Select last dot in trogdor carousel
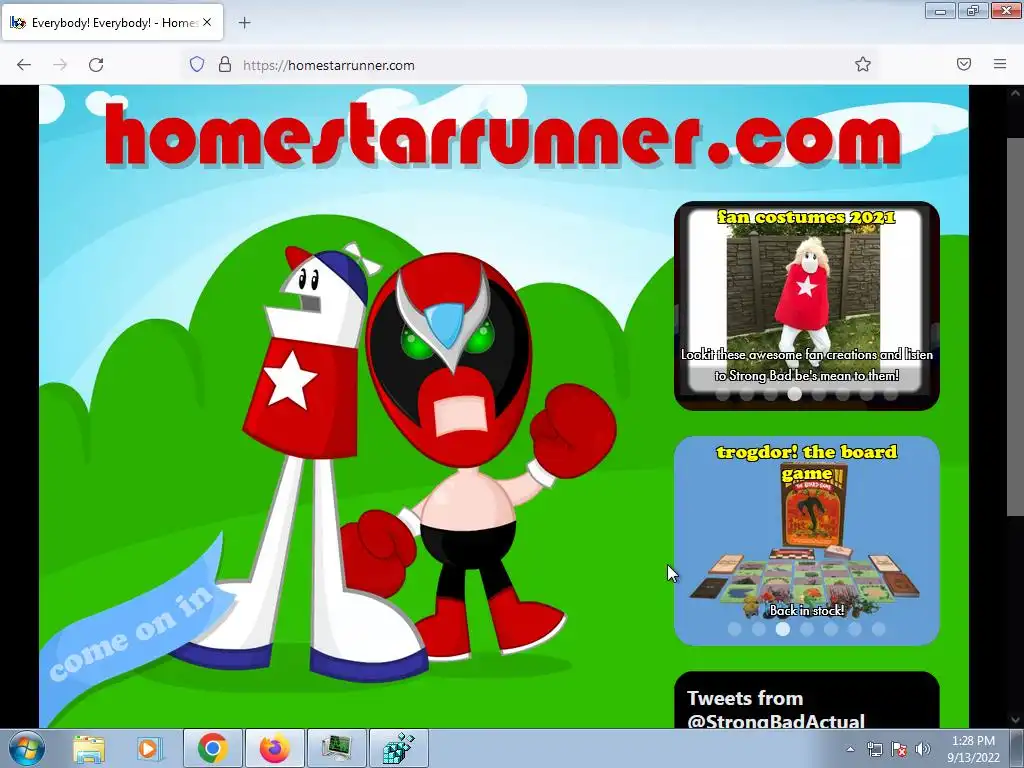1024x768 pixels. pos(879,629)
